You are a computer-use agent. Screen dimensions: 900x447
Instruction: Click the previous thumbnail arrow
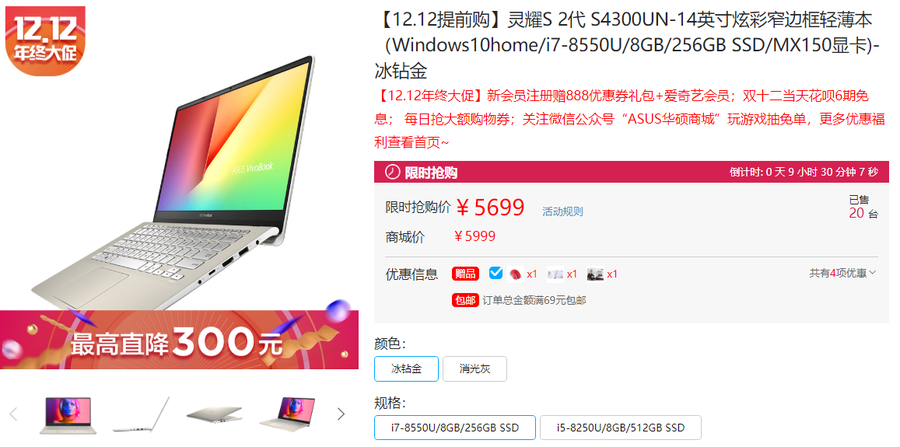click(x=13, y=413)
